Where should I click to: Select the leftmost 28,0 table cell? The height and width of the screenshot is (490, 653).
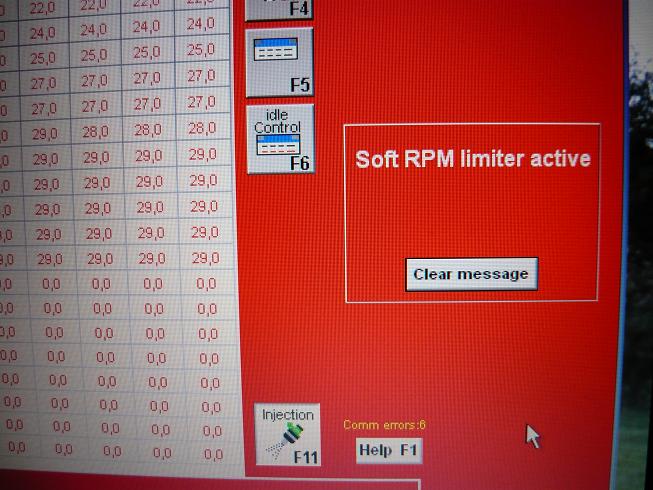(x=97, y=131)
